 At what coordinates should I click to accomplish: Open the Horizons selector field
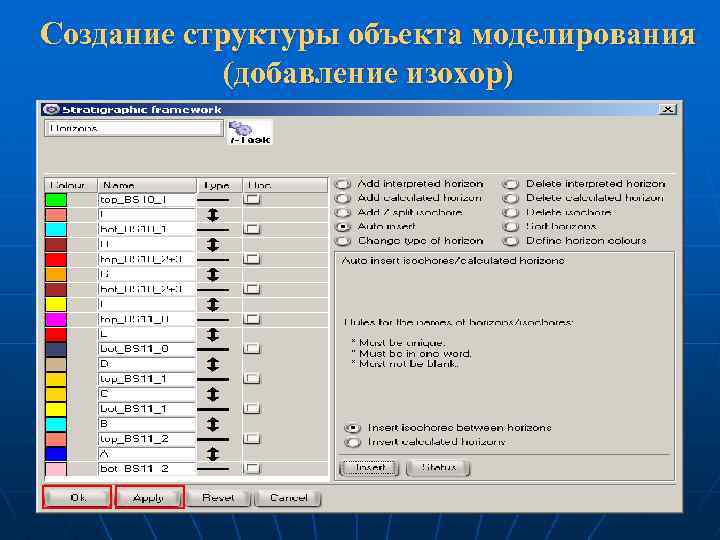134,128
